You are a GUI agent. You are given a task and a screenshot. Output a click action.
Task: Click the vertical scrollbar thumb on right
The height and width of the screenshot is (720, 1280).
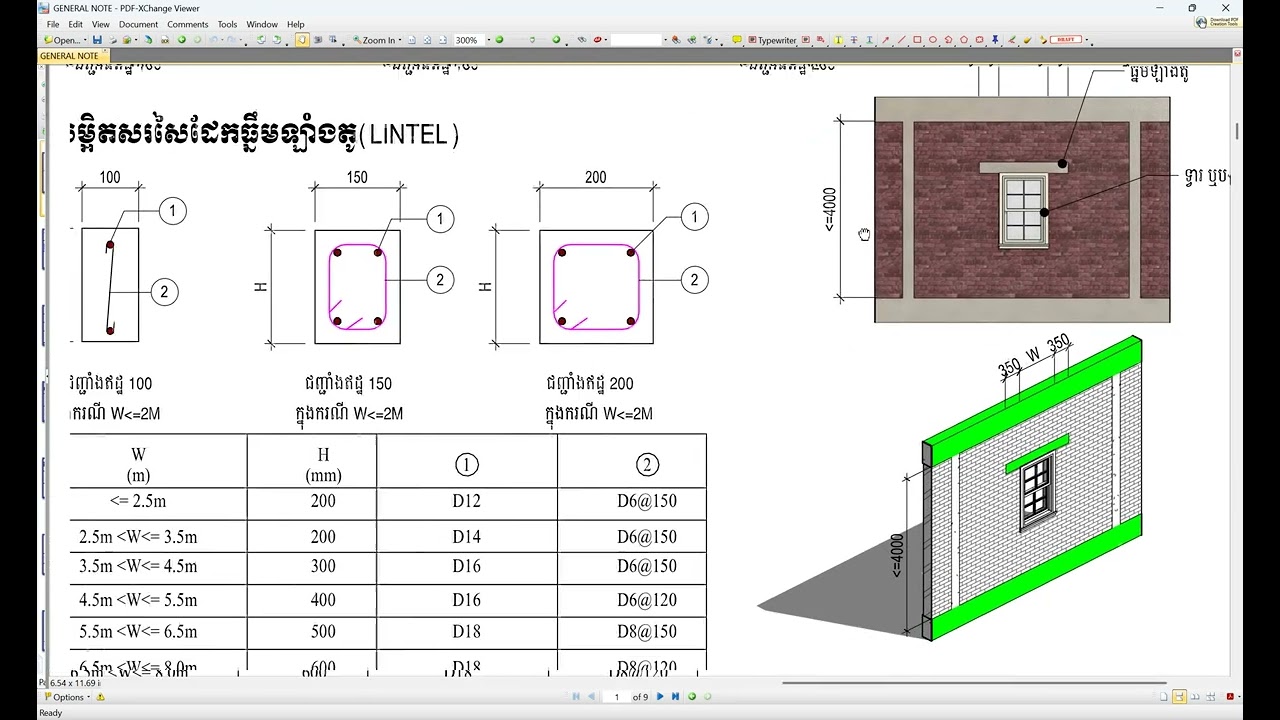[x=1237, y=131]
